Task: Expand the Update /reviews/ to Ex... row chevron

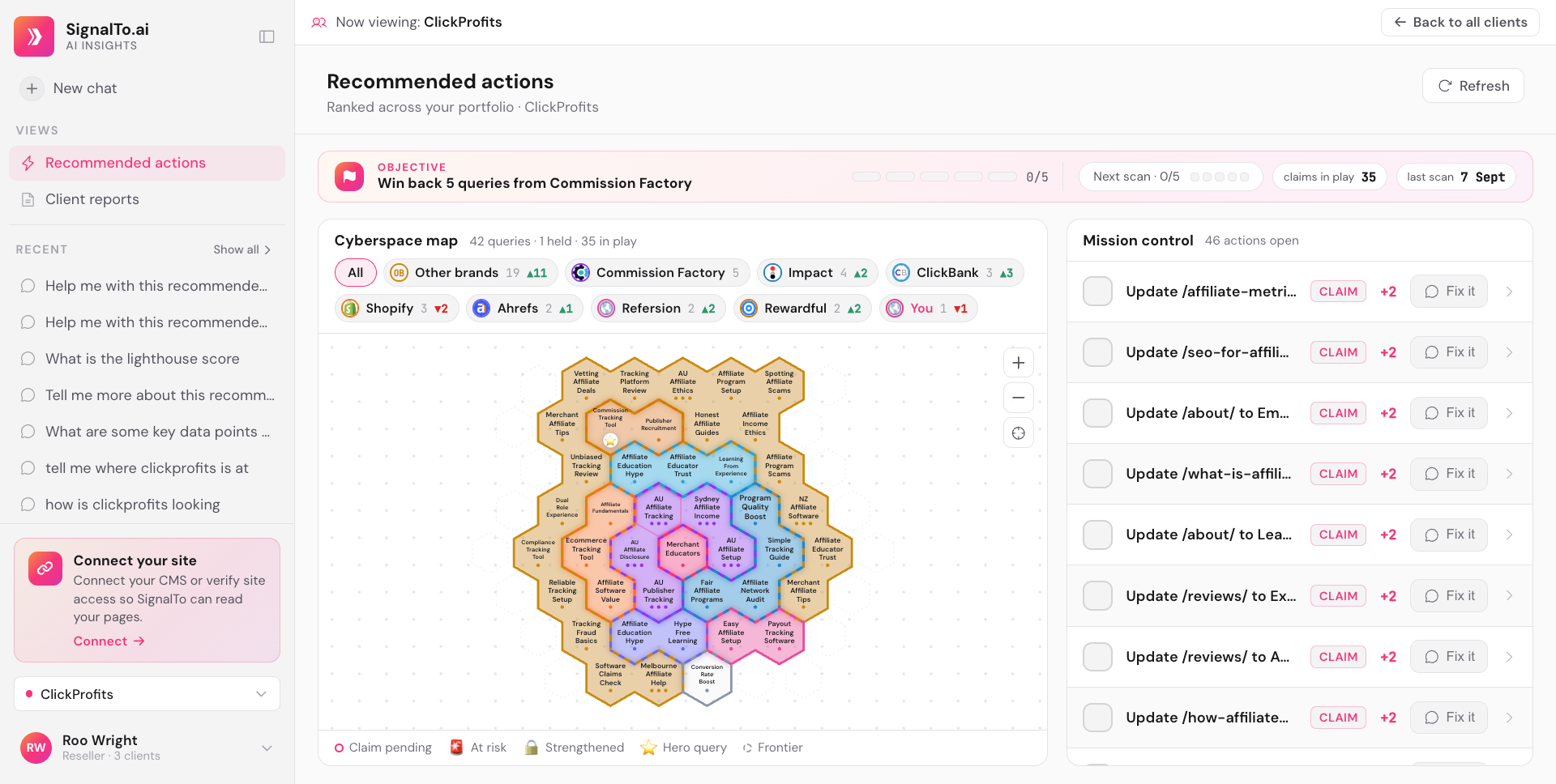Action: click(1509, 596)
